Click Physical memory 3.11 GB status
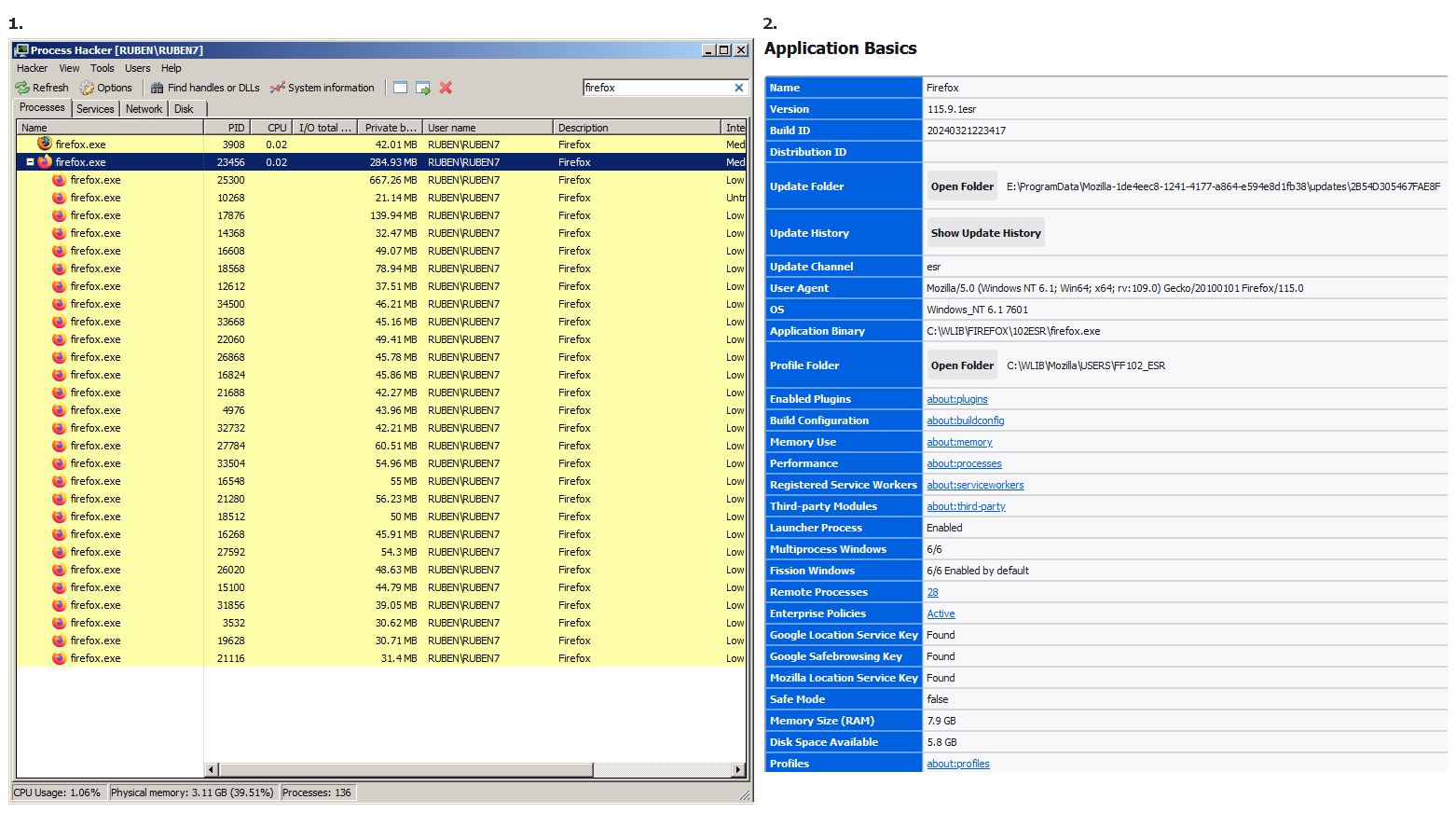Screen dimensions: 1456x813 (193, 792)
